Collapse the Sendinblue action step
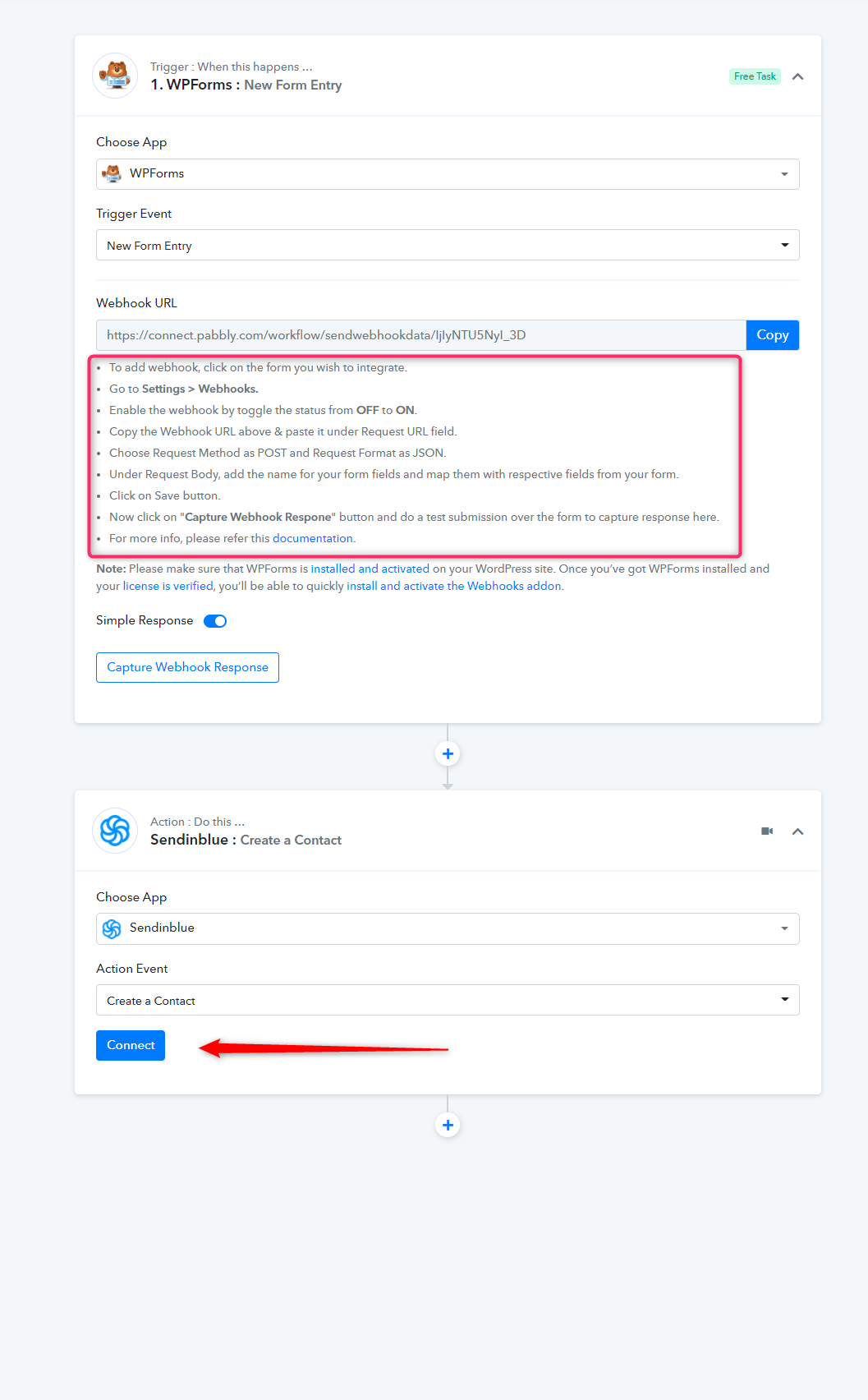The width and height of the screenshot is (868, 1400). [x=797, y=831]
